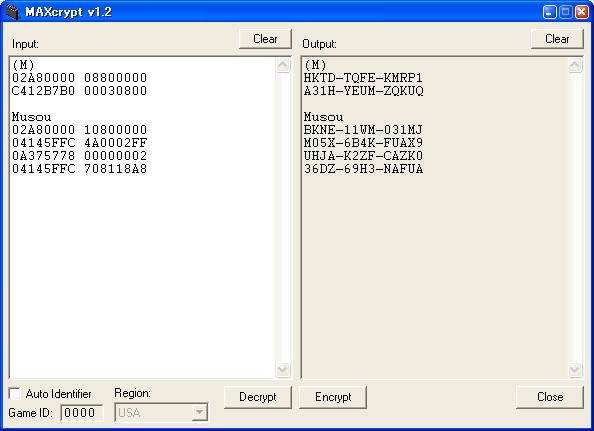Screen dimensions: 594x431
Task: Place cursor on the Musou input line
Action: [31, 117]
